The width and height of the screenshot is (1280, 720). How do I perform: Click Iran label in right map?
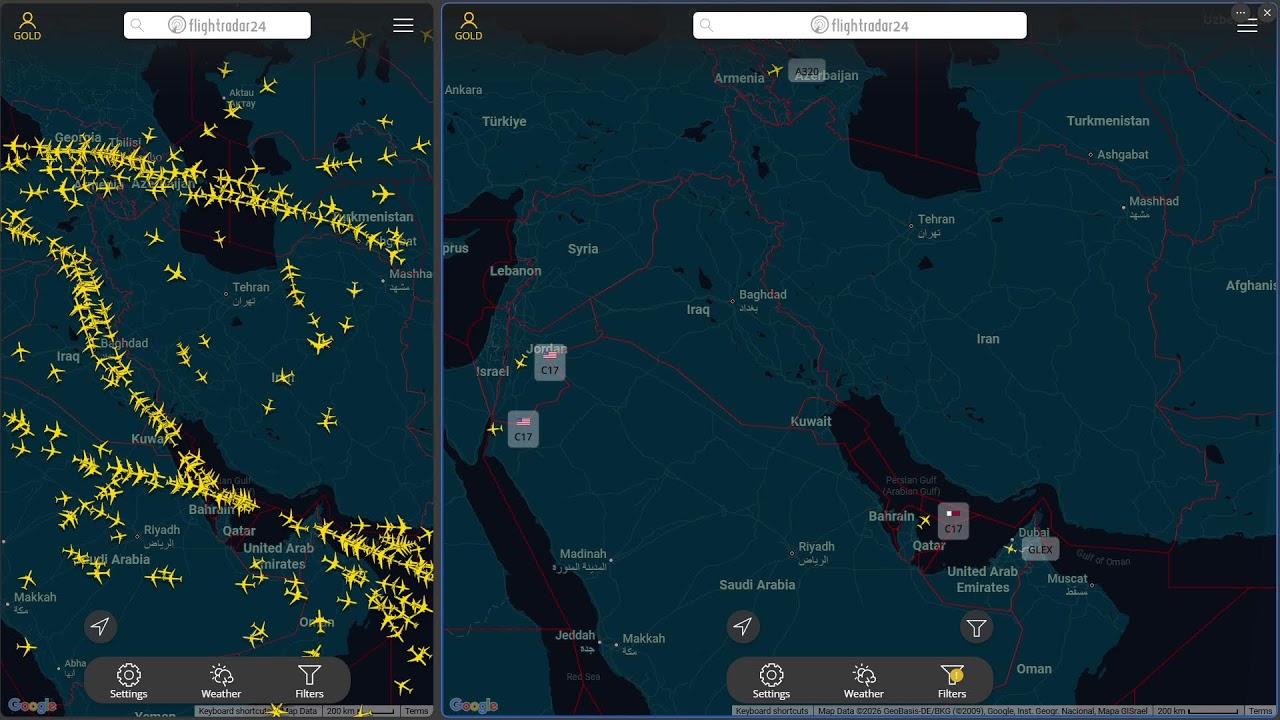(988, 338)
